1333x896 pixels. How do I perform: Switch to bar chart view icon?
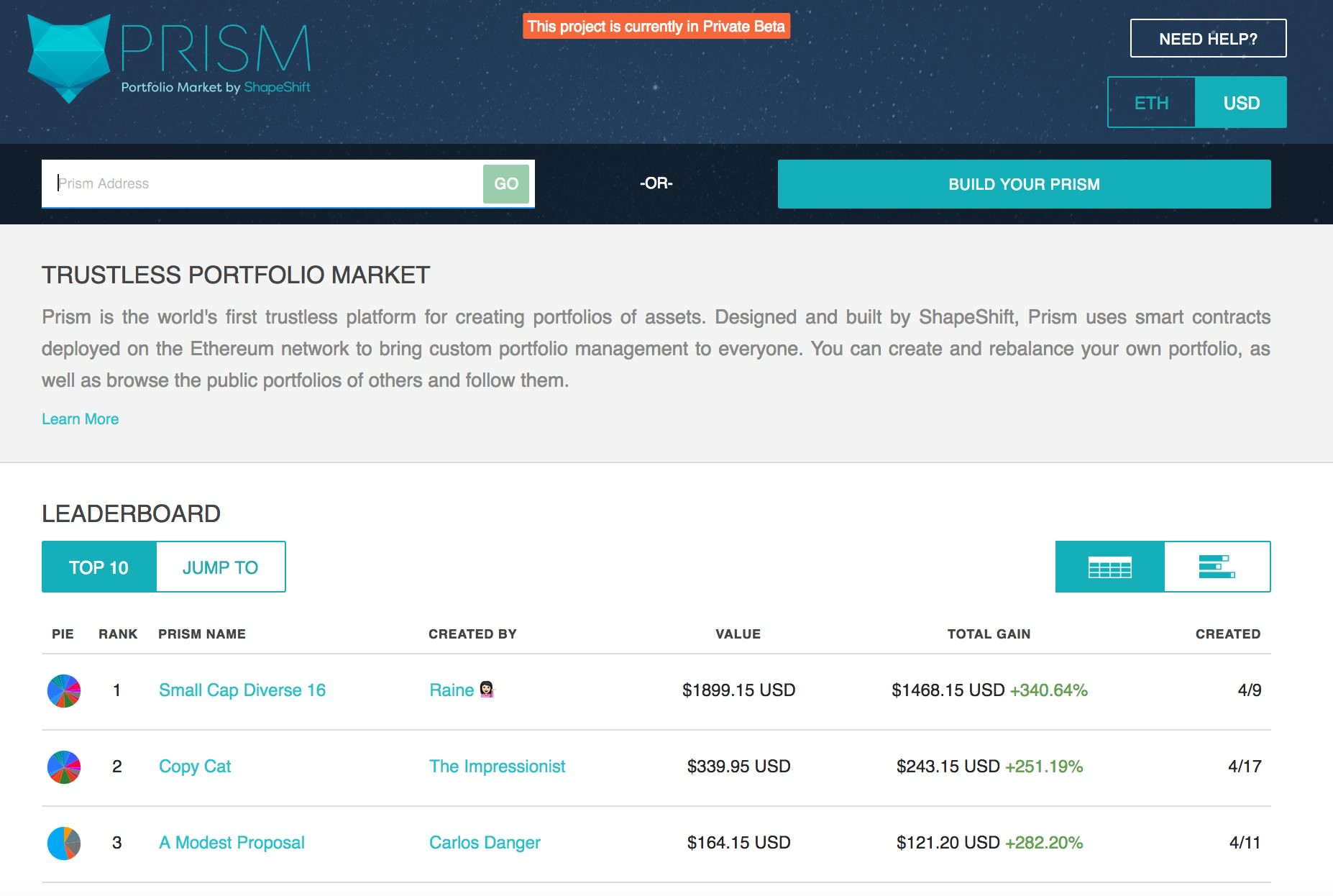coord(1217,567)
